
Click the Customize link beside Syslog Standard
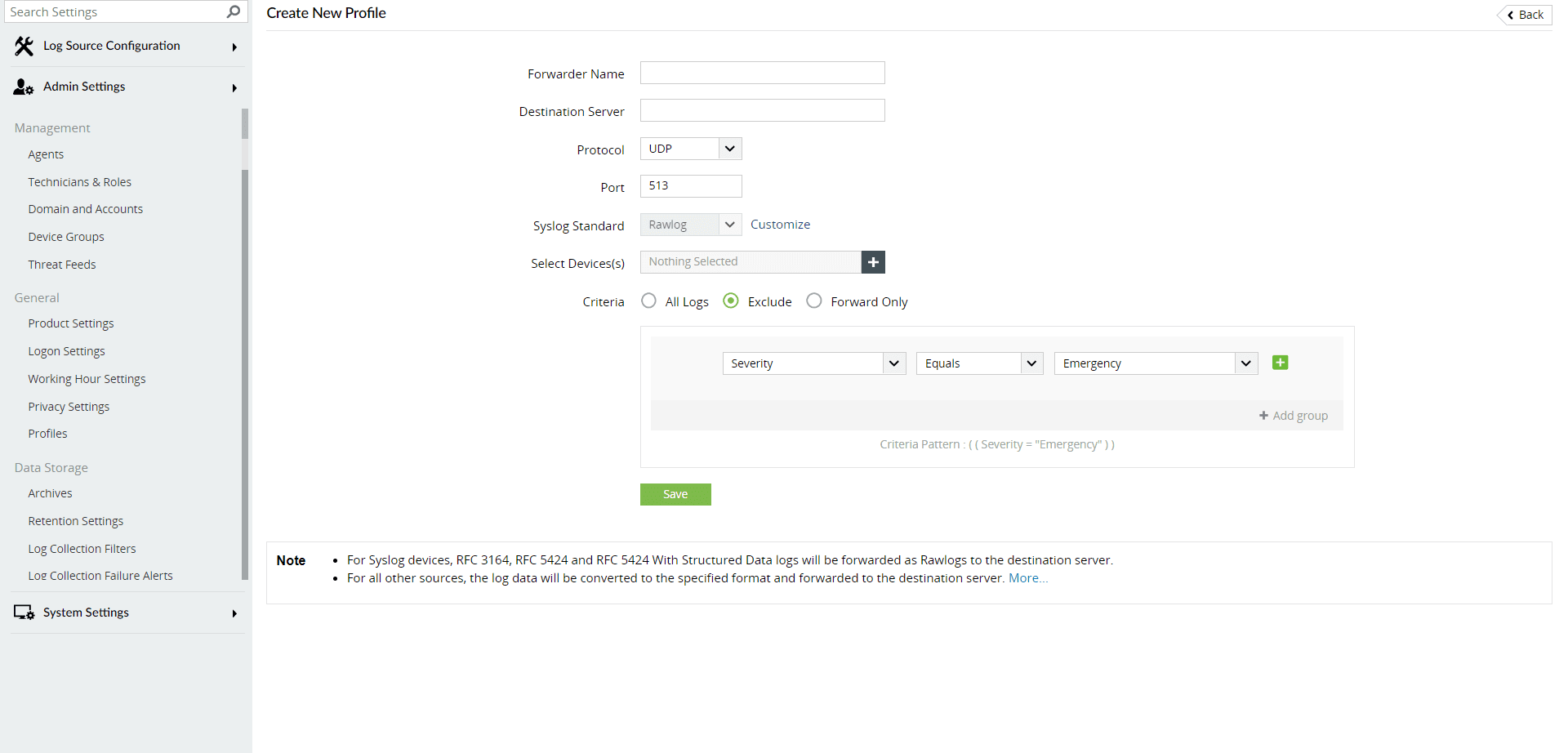(779, 224)
